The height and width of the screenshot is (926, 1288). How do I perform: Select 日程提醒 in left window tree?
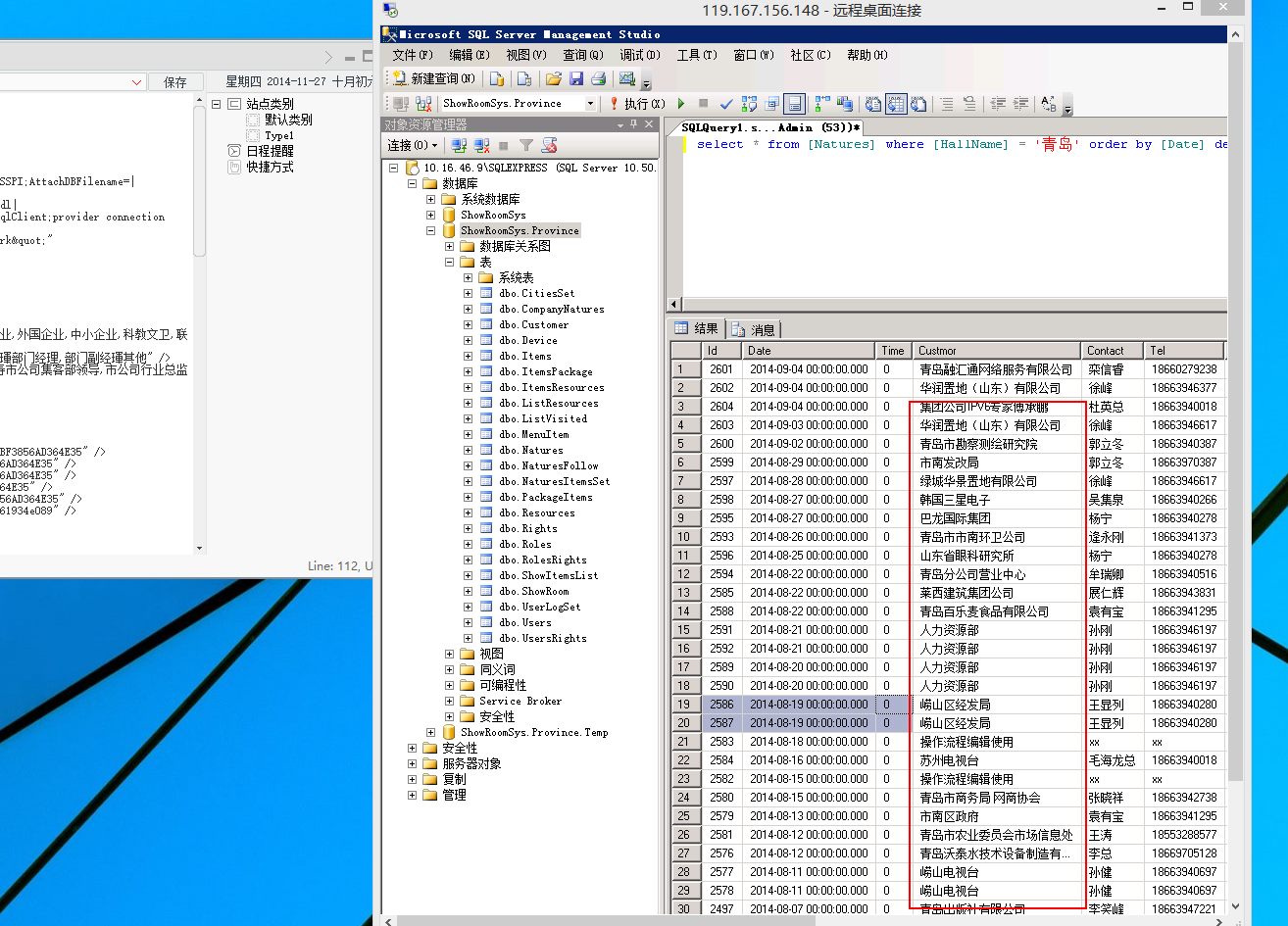pos(270,151)
